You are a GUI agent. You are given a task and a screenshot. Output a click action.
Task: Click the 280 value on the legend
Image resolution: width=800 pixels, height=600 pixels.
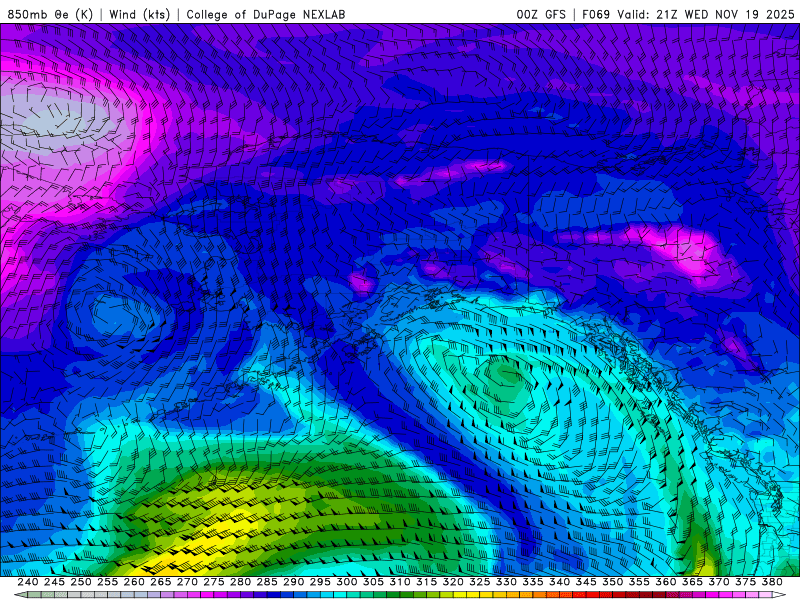coord(240,582)
